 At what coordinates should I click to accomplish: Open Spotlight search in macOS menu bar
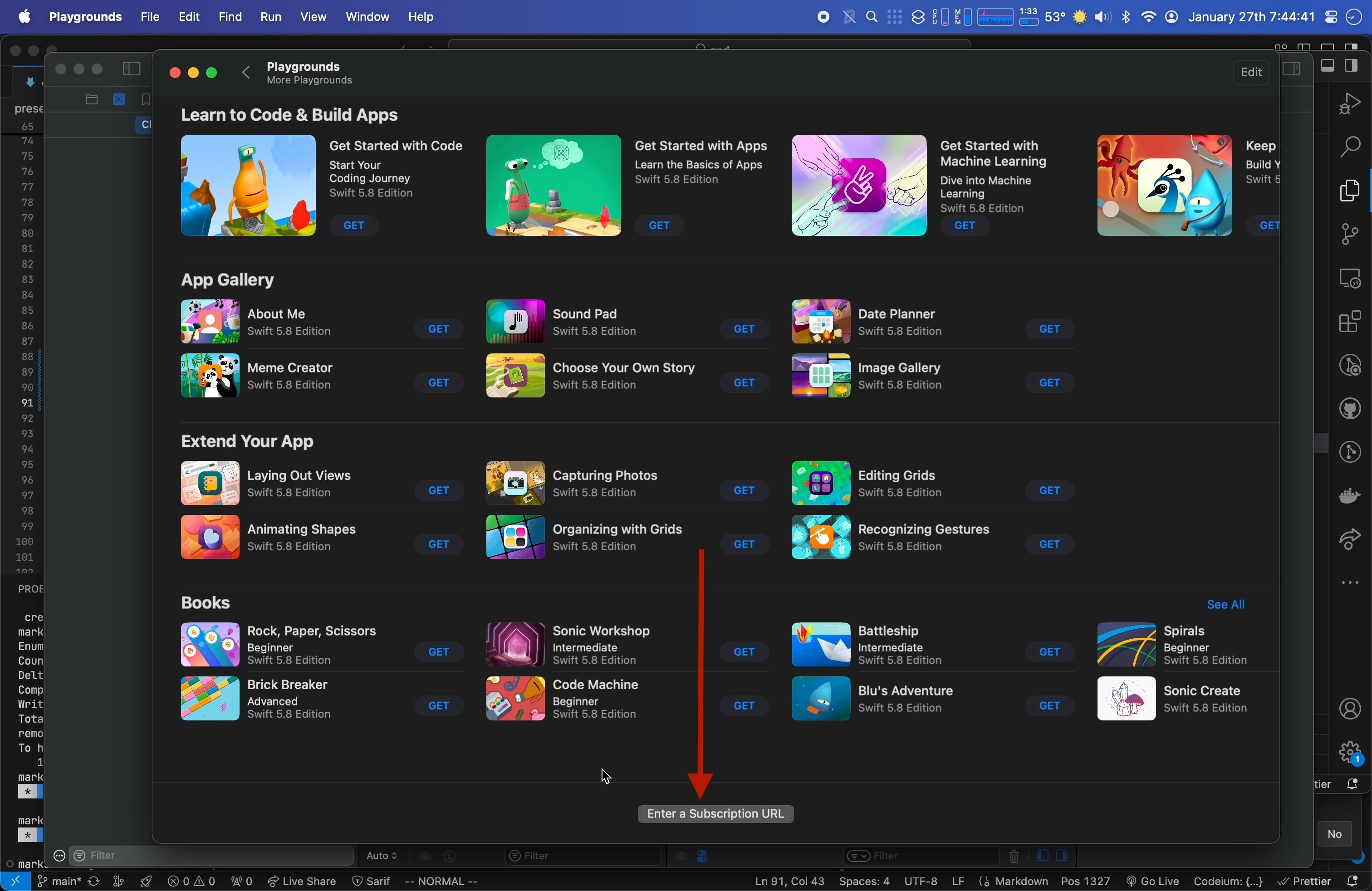coord(872,17)
